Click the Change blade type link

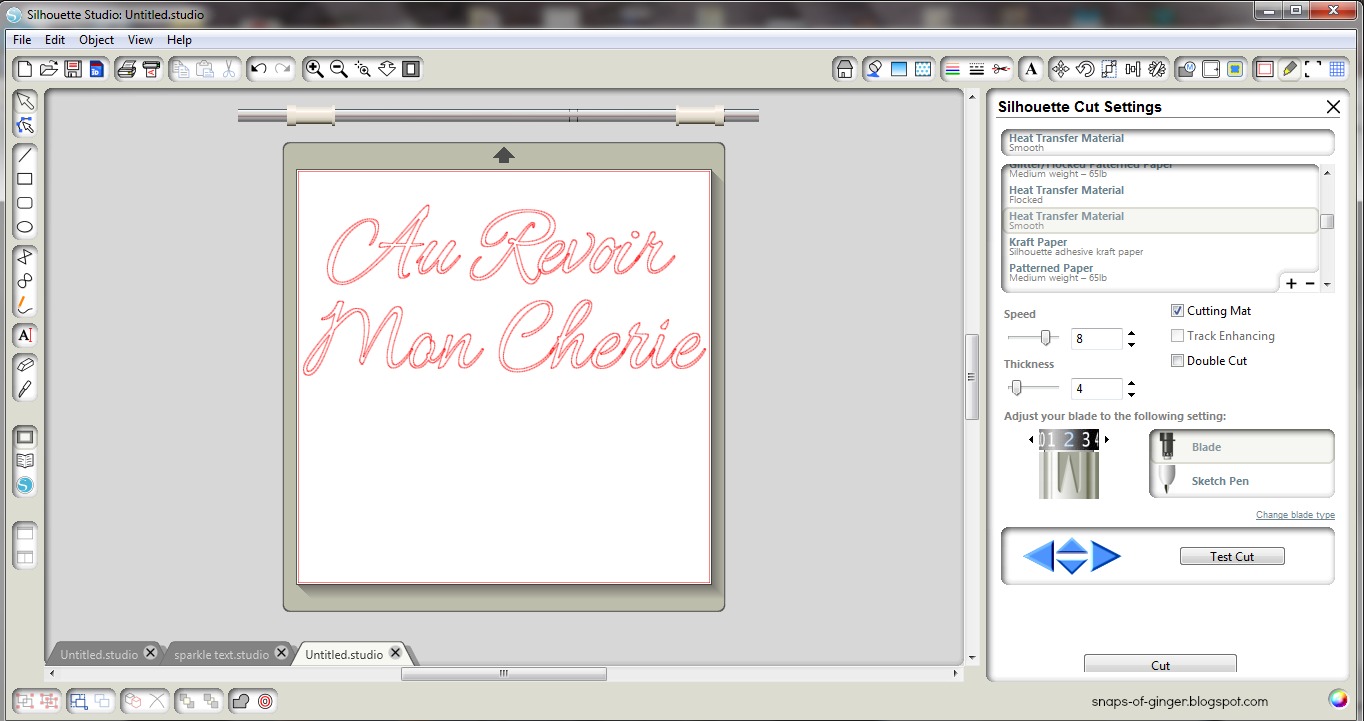click(x=1295, y=515)
